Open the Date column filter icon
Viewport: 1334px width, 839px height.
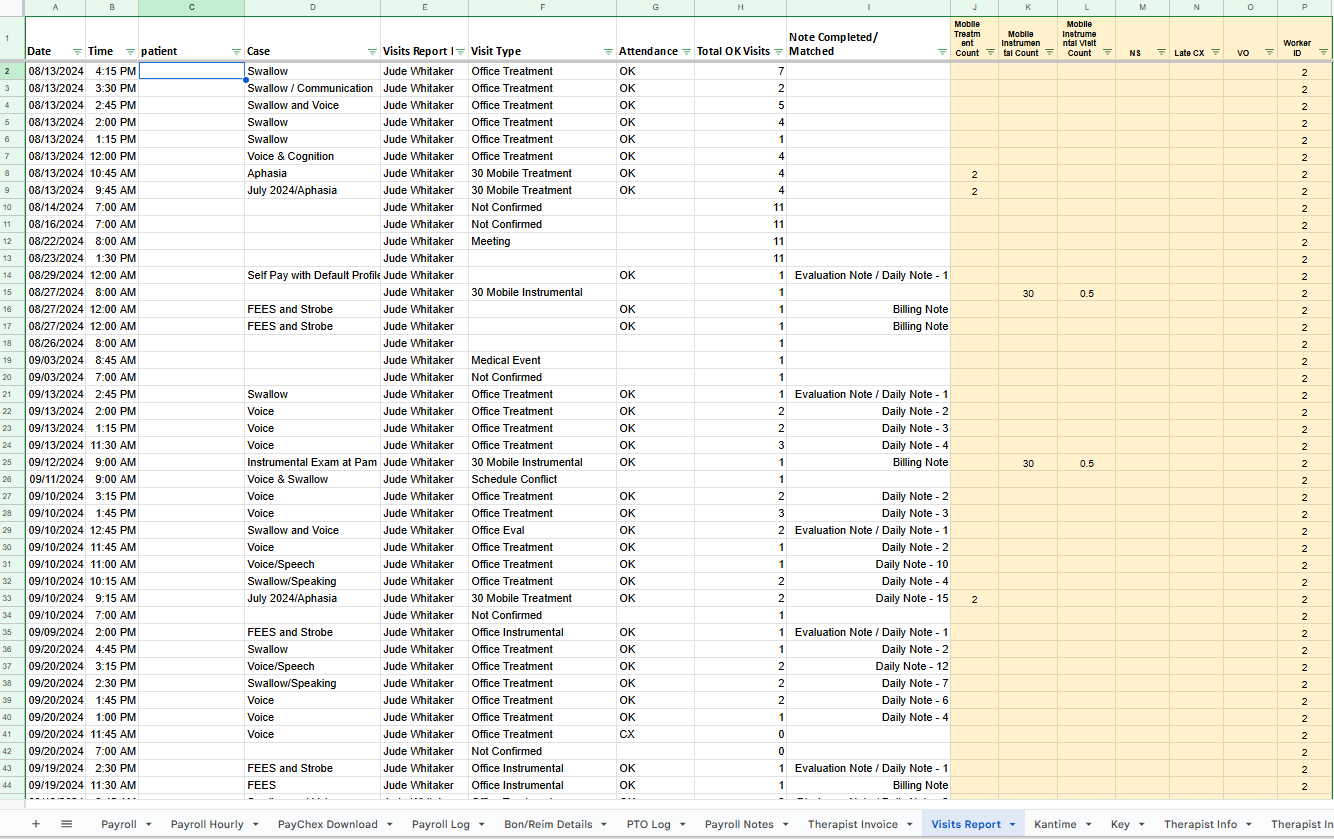77,51
